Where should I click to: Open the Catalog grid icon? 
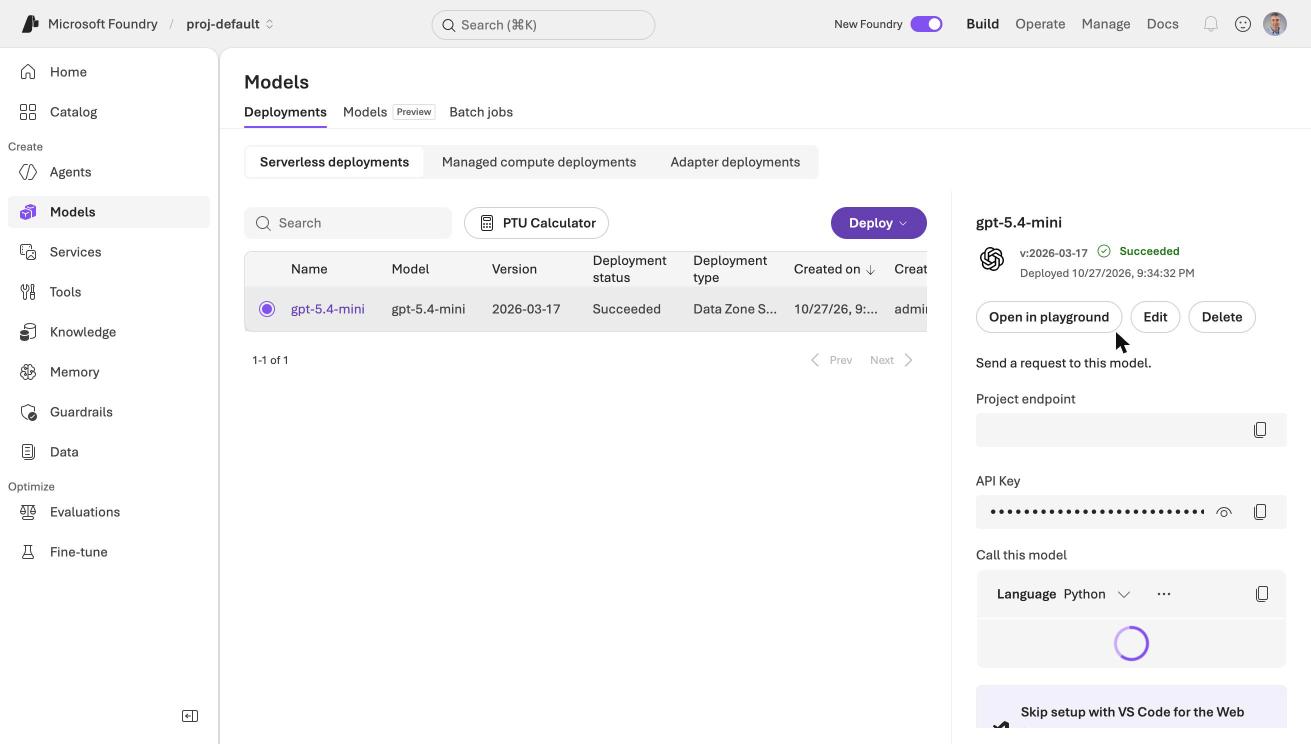[28, 112]
